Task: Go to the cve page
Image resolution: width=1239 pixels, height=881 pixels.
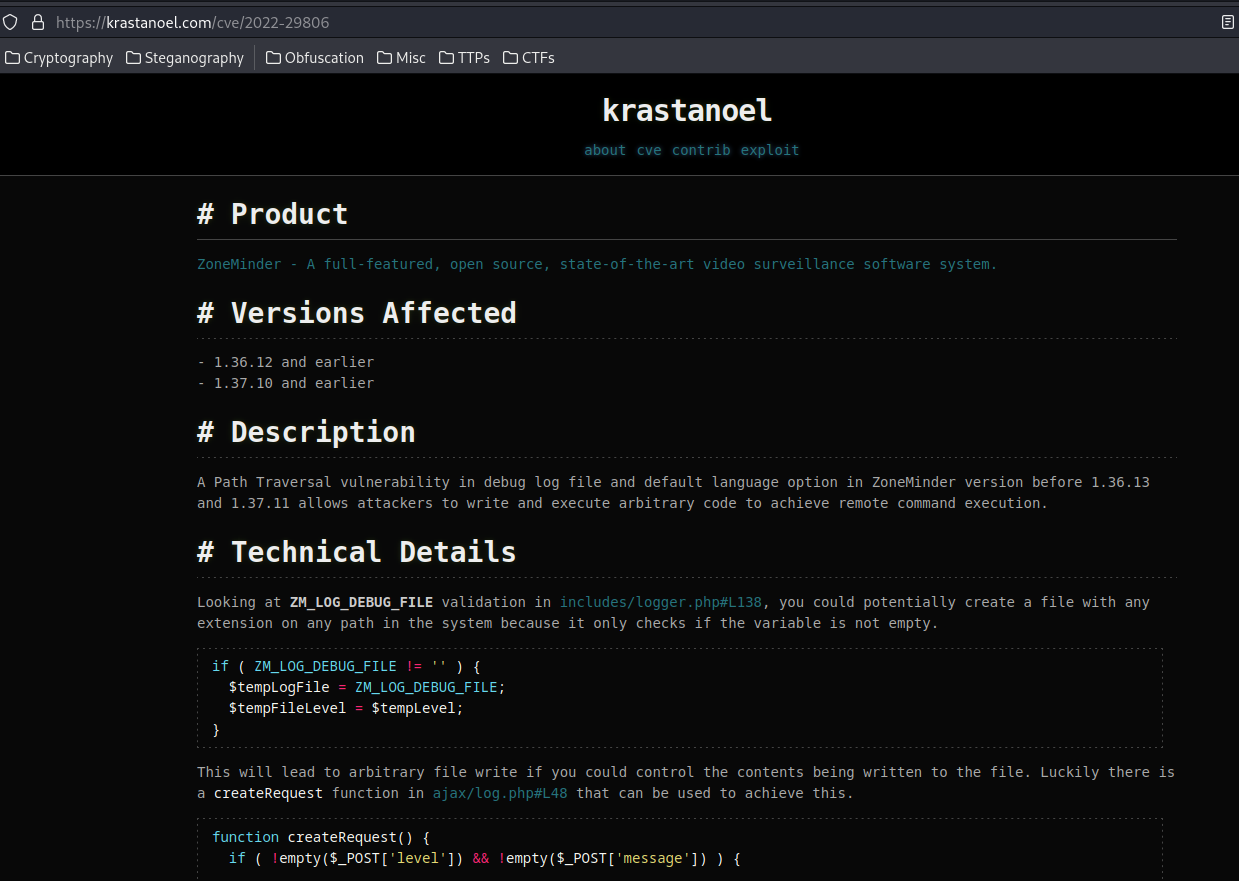Action: (x=649, y=150)
